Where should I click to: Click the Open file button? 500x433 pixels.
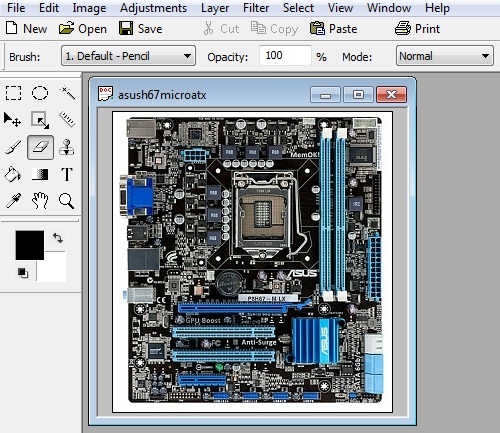[83, 29]
